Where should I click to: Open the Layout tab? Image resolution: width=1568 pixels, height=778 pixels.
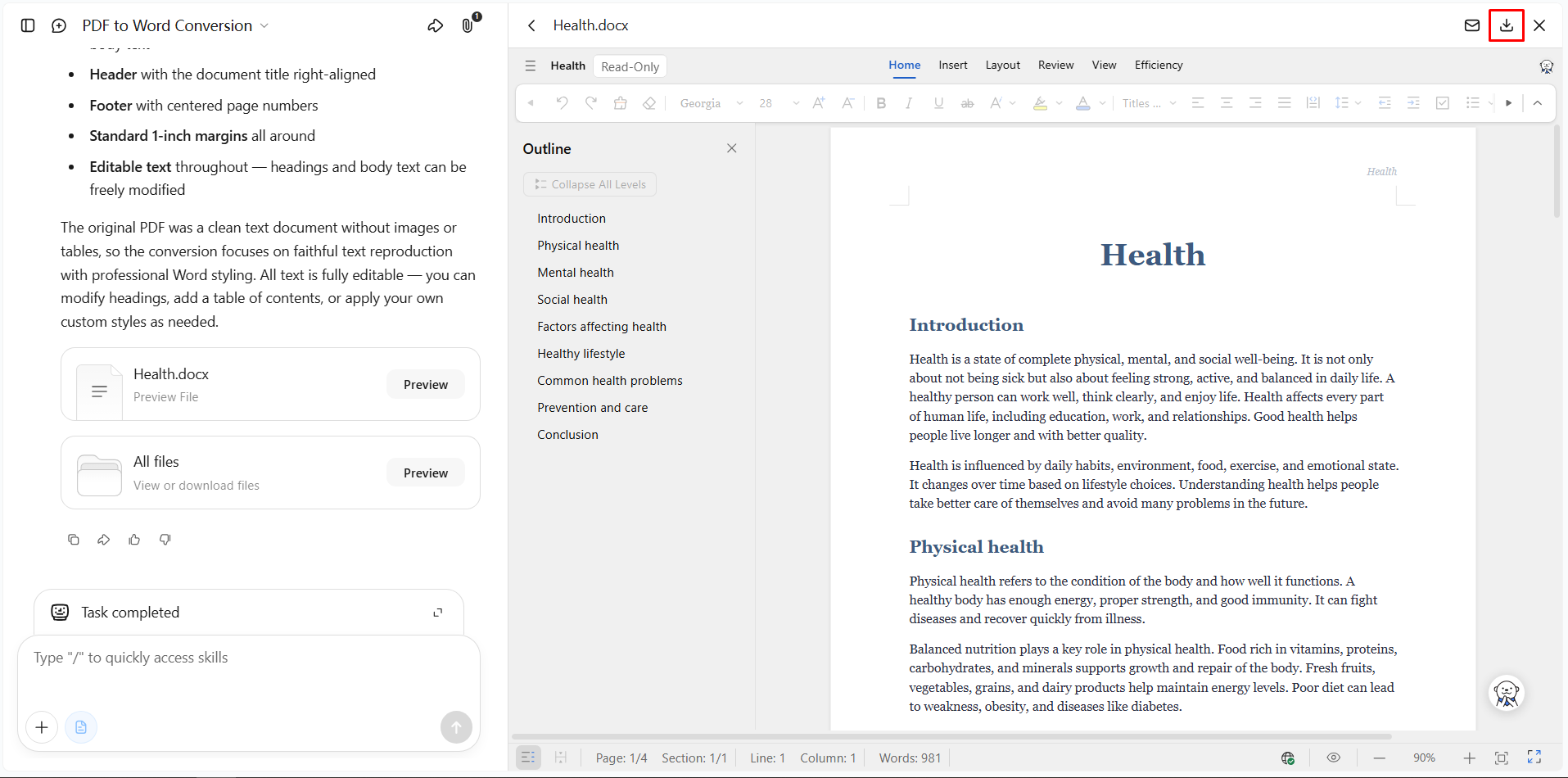point(1003,66)
